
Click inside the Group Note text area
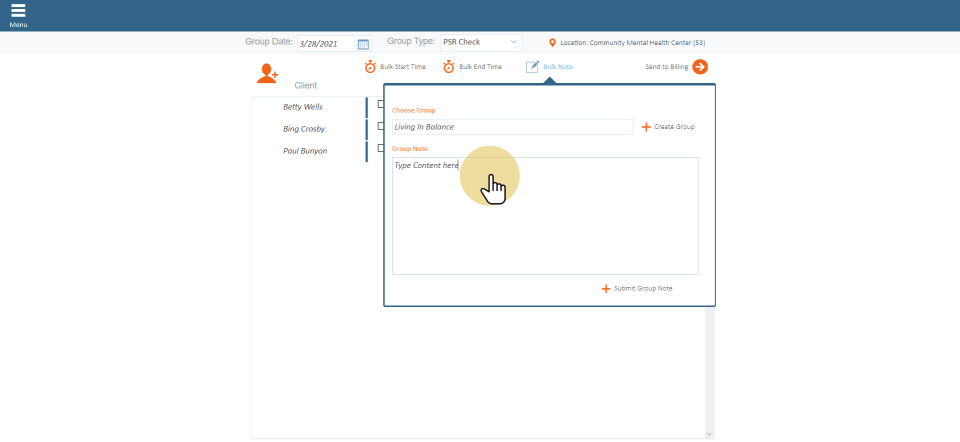[545, 215]
